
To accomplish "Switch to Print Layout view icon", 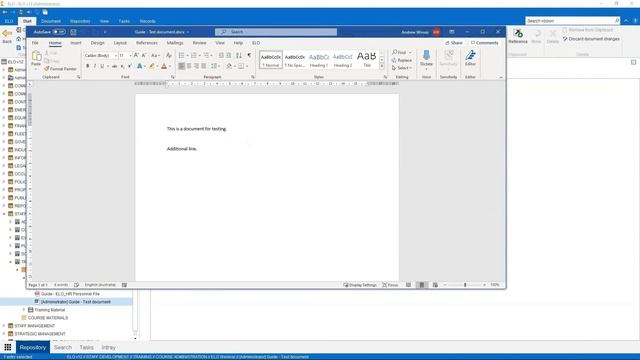I will coord(422,285).
